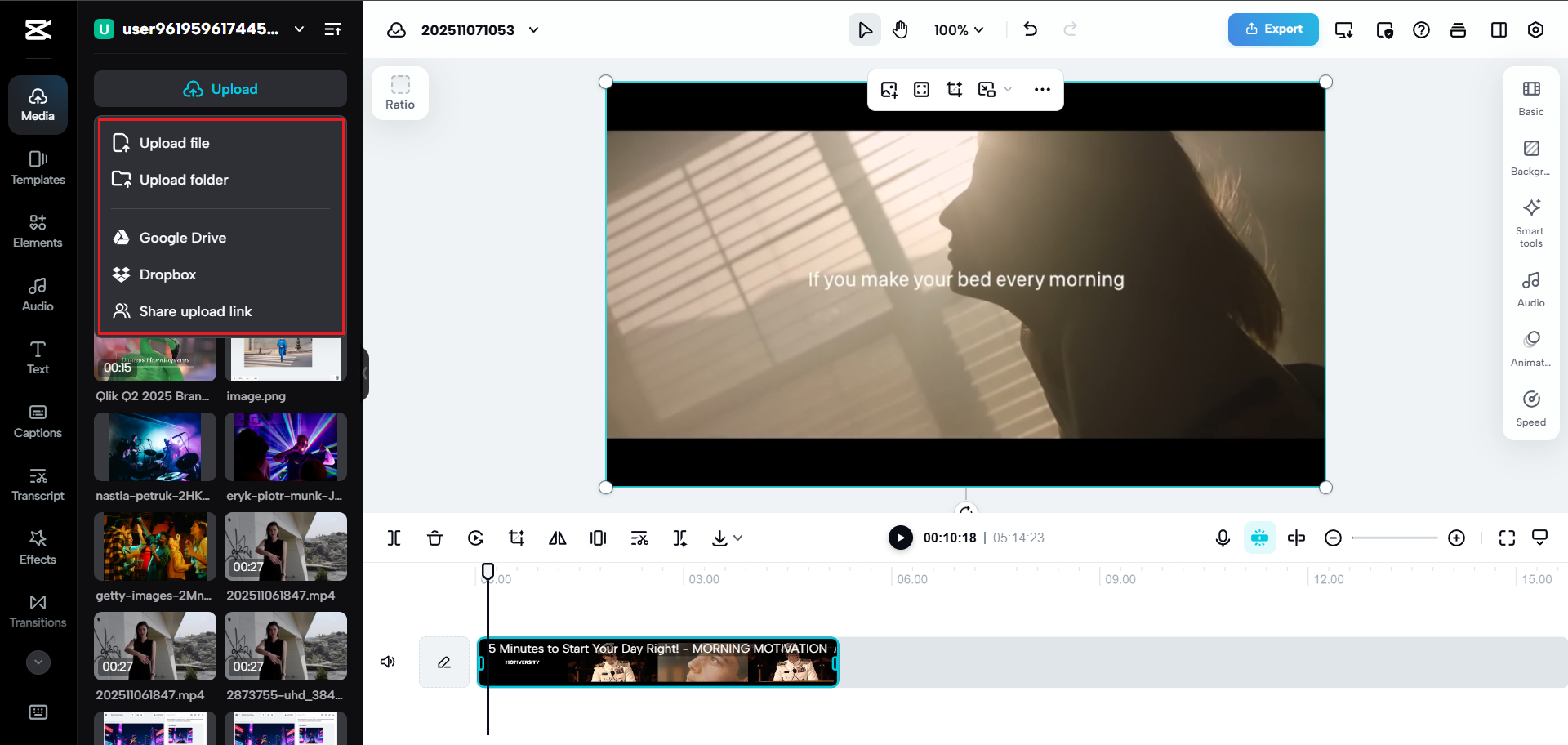Image resolution: width=1568 pixels, height=745 pixels.
Task: Switch to the Templates section
Action: 37,168
